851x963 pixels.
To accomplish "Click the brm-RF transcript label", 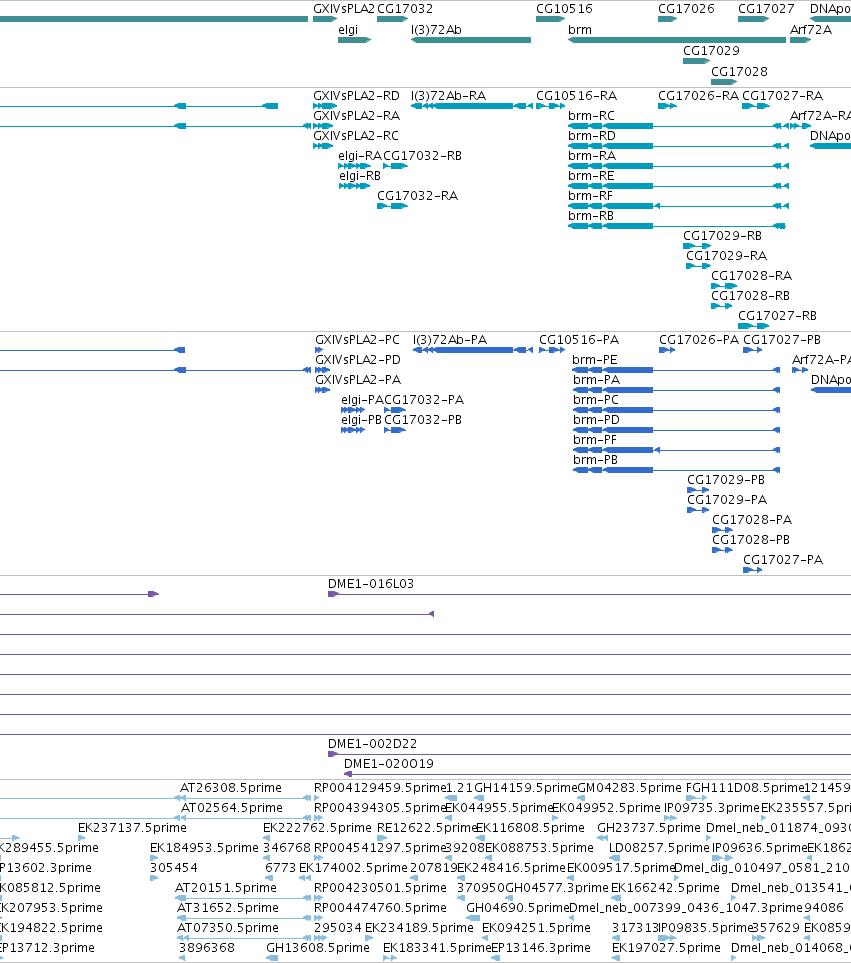I will tap(591, 196).
